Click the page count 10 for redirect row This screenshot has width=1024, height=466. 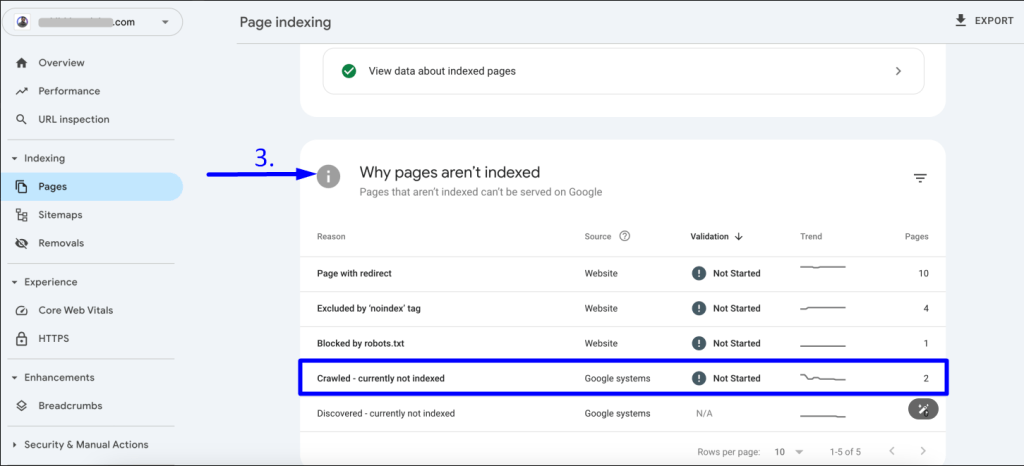(923, 273)
